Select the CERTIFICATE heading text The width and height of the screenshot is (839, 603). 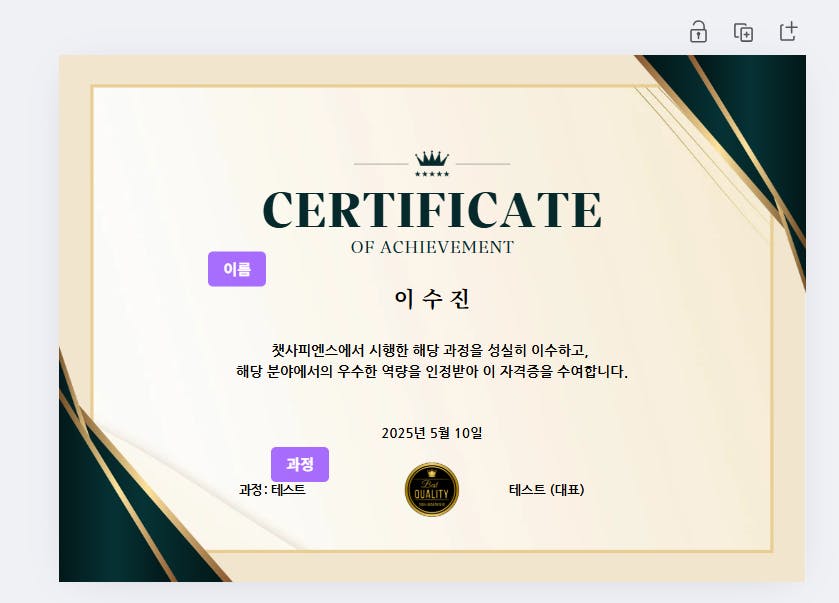pos(432,210)
